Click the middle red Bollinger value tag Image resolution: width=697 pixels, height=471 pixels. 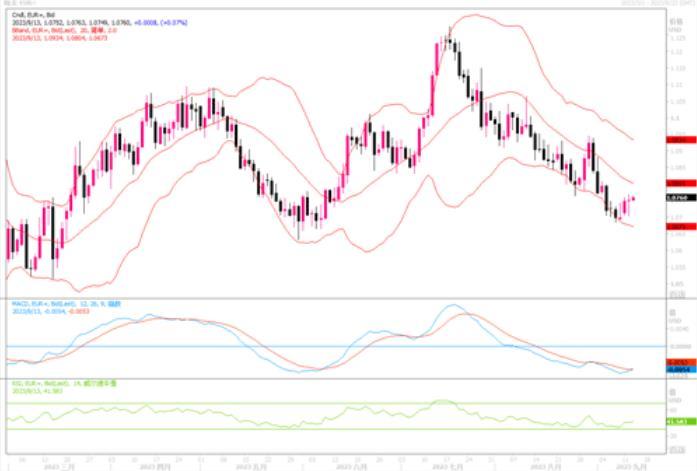tap(677, 184)
